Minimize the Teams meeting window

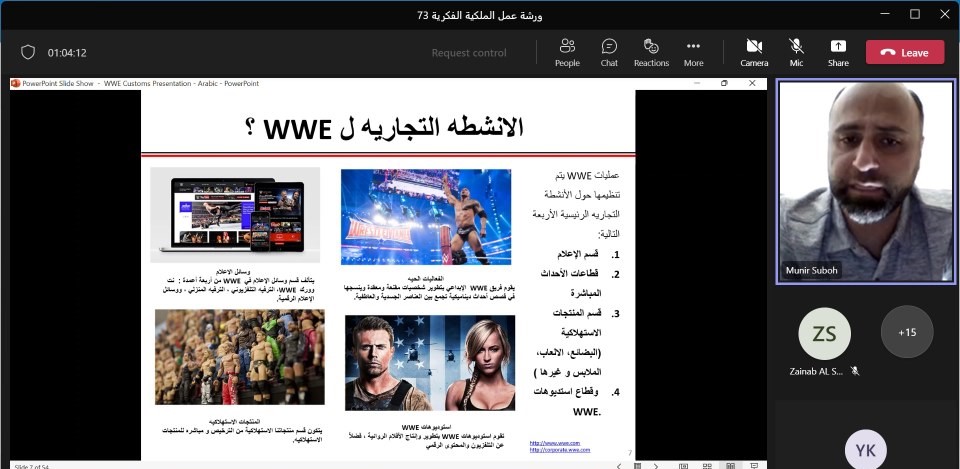pos(885,14)
